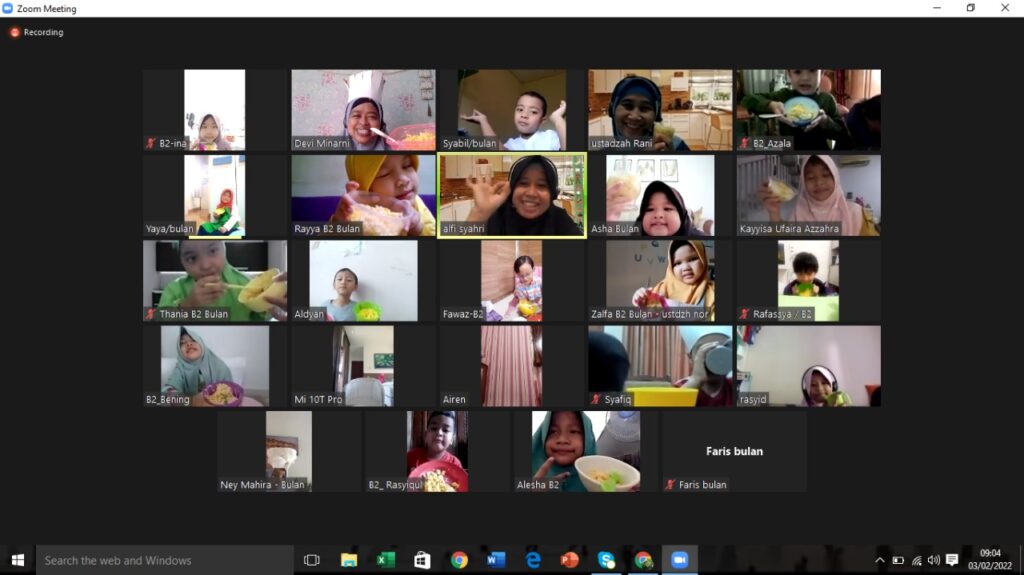Open the Wi-Fi network flyout

pyautogui.click(x=916, y=560)
